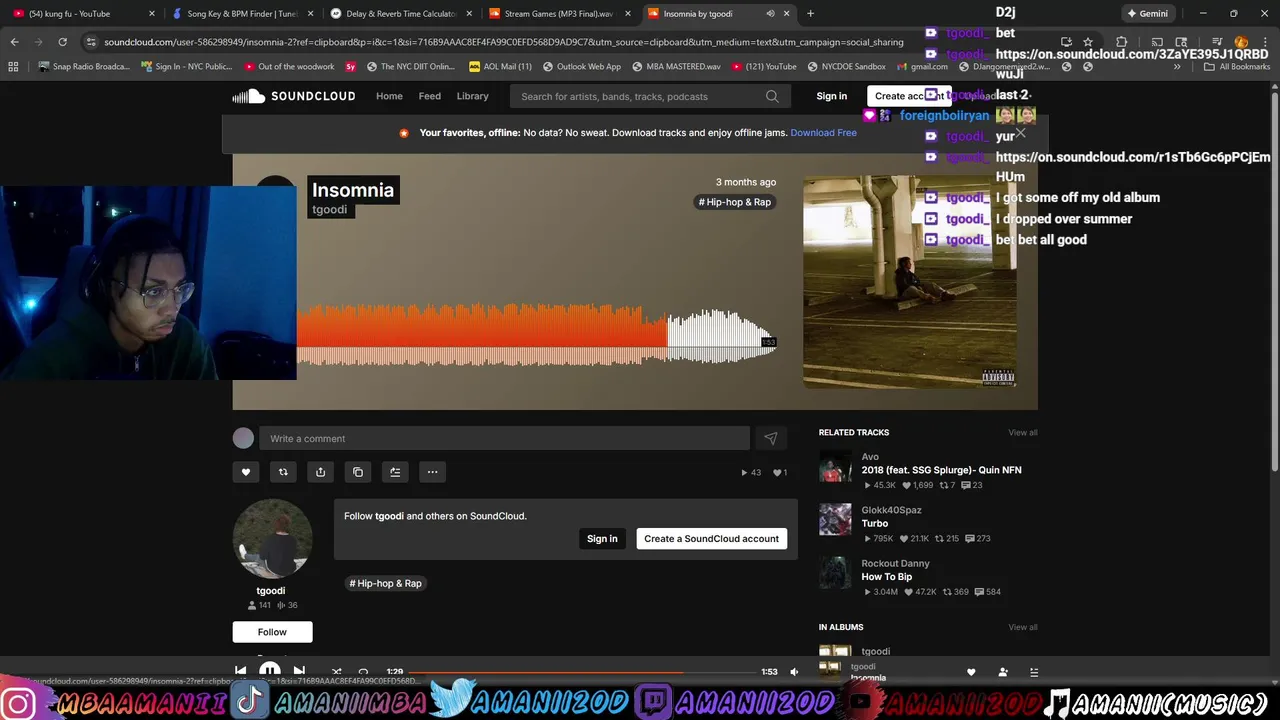
Task: Open Feed in SoundCloud navigation
Action: coord(430,97)
